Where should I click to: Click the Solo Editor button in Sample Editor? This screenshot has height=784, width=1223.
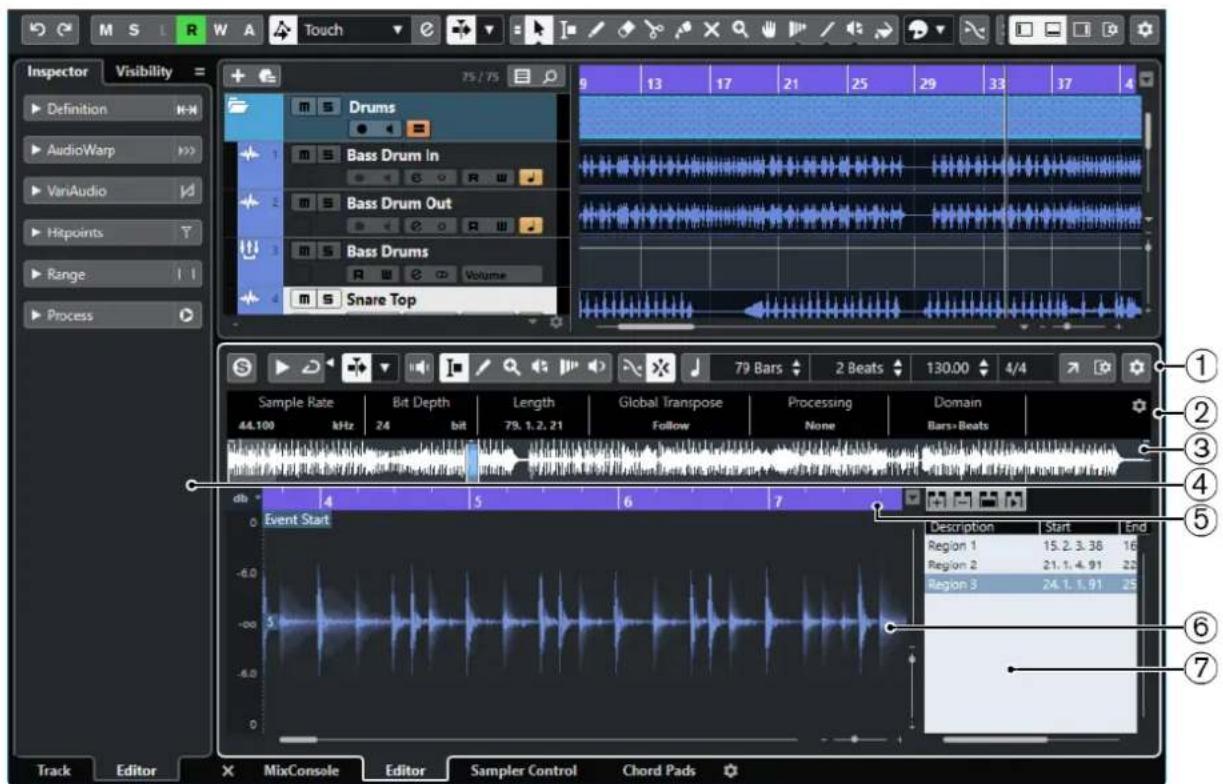click(241, 367)
